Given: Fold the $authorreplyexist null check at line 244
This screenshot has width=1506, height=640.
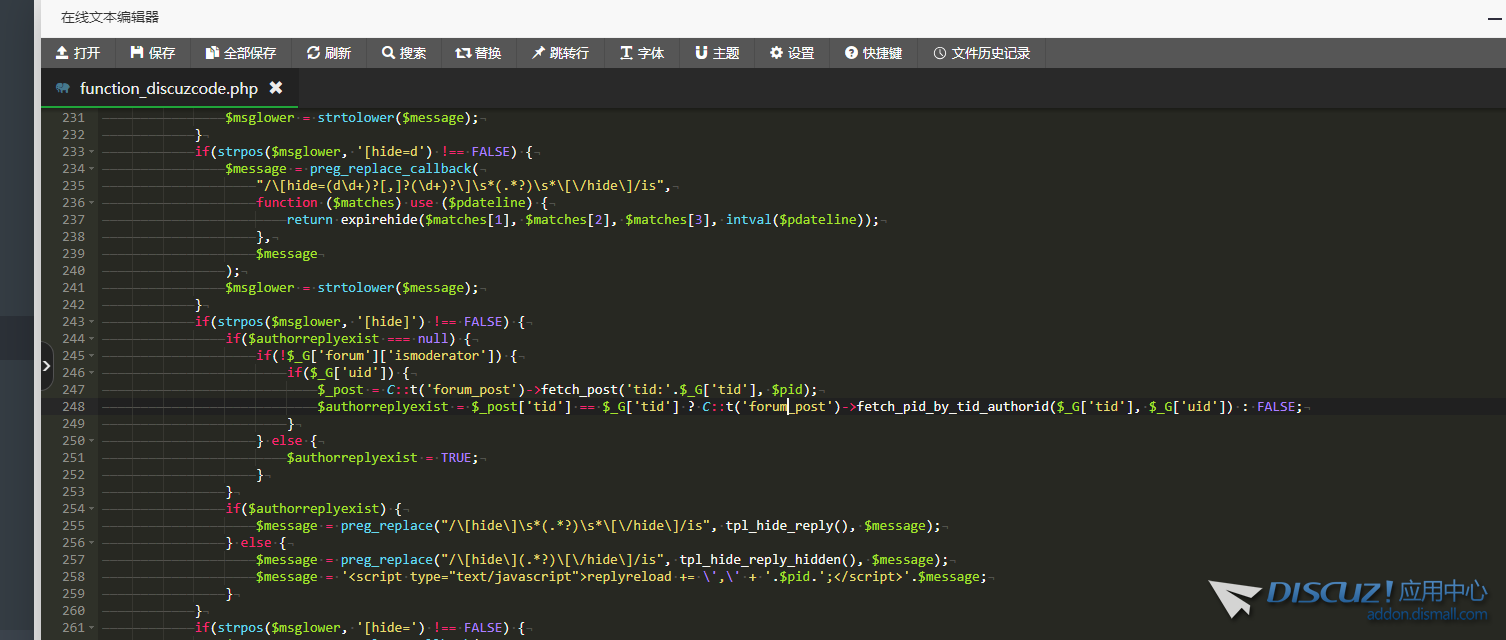Looking at the screenshot, I should [92, 339].
